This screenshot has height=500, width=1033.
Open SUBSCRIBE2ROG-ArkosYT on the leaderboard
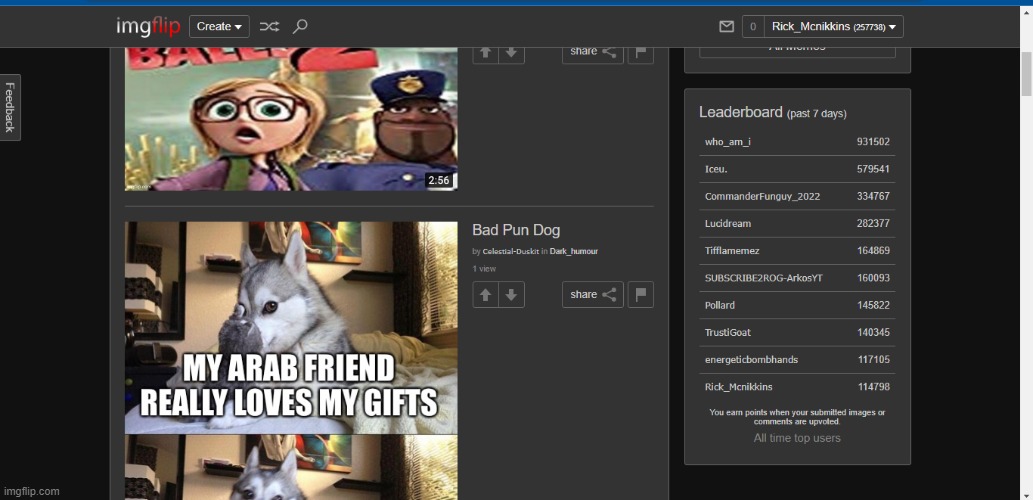[x=764, y=278]
